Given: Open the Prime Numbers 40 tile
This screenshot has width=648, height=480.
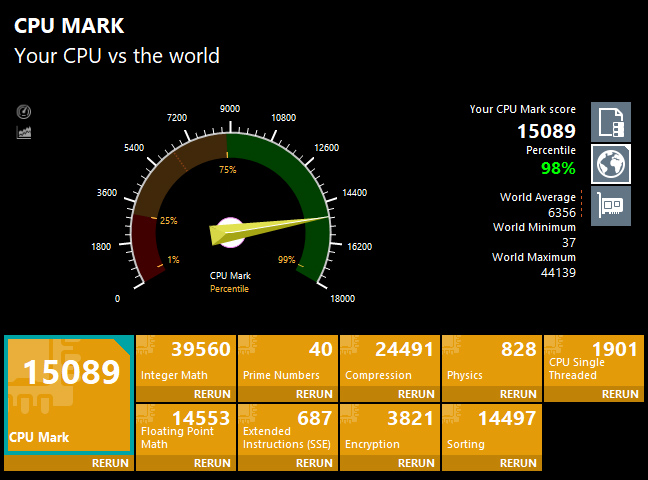Looking at the screenshot, I should point(288,361).
